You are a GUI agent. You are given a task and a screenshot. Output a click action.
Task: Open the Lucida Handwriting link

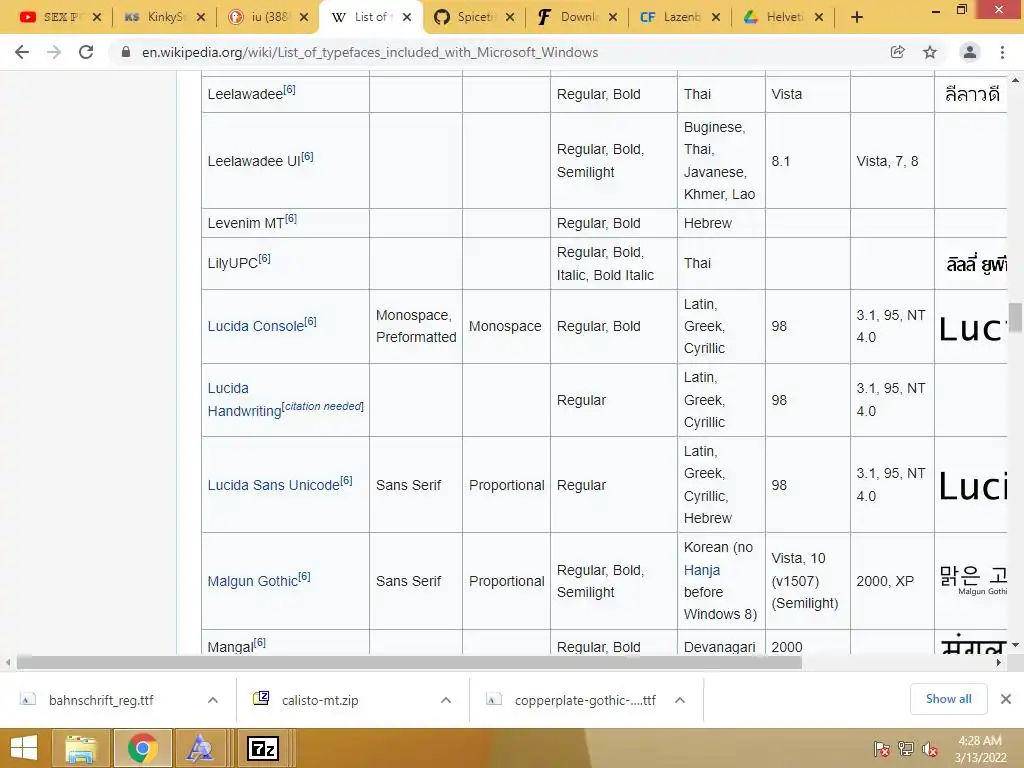(x=244, y=400)
